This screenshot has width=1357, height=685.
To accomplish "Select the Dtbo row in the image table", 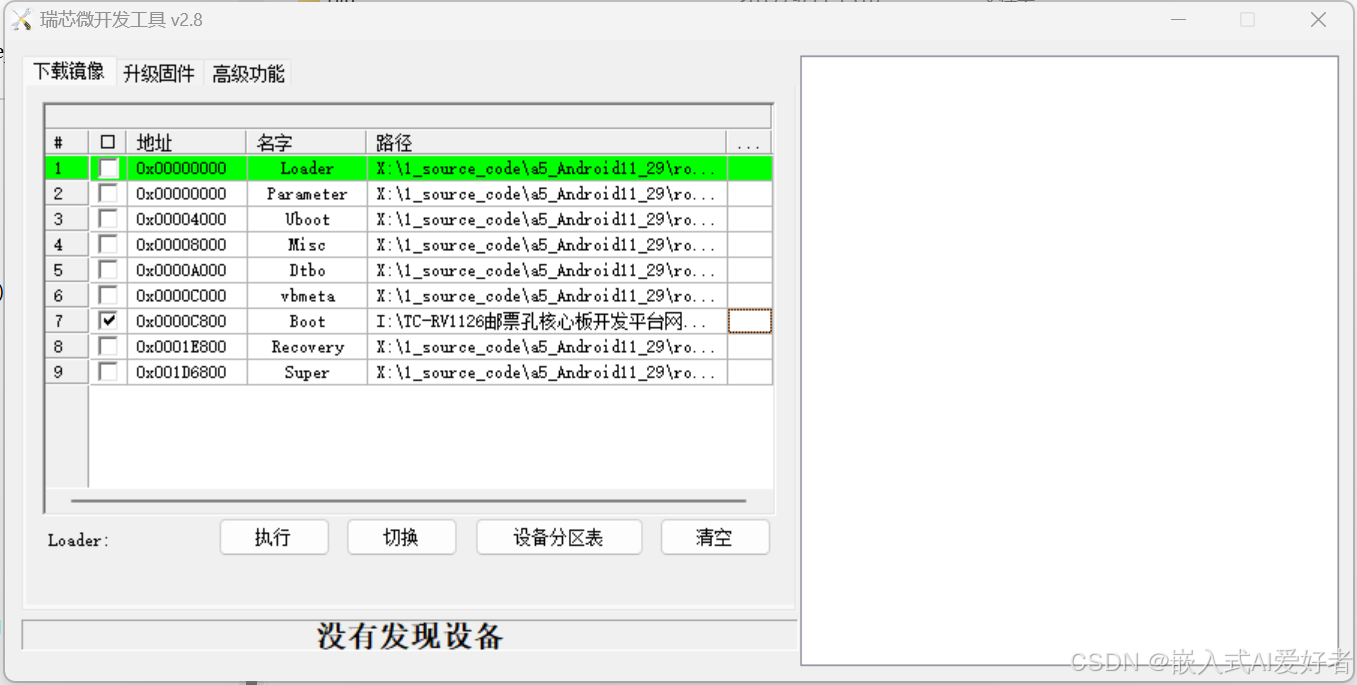I will pos(306,269).
